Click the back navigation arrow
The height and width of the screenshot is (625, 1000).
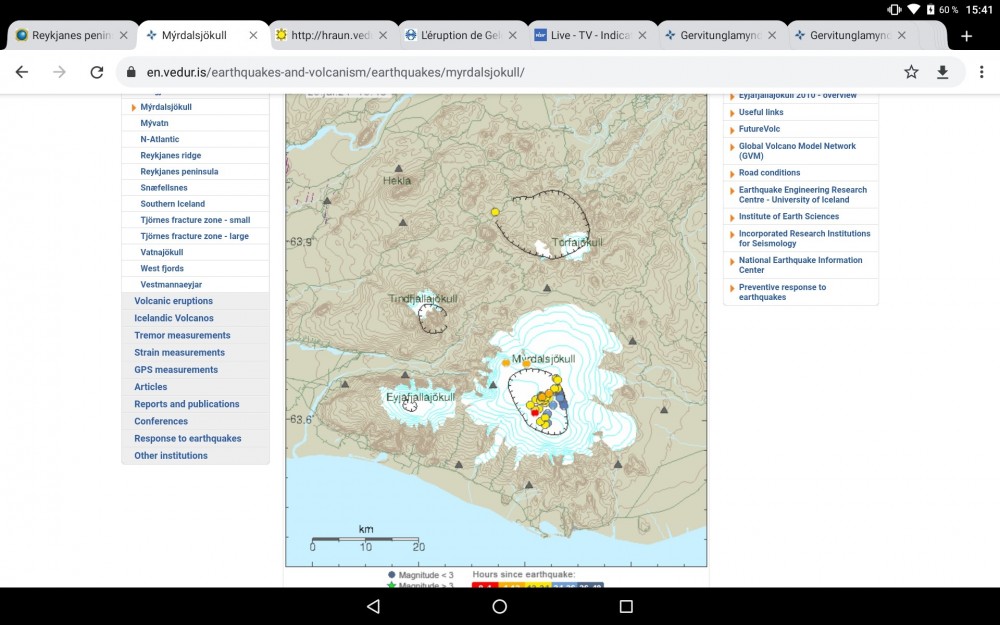click(x=21, y=72)
